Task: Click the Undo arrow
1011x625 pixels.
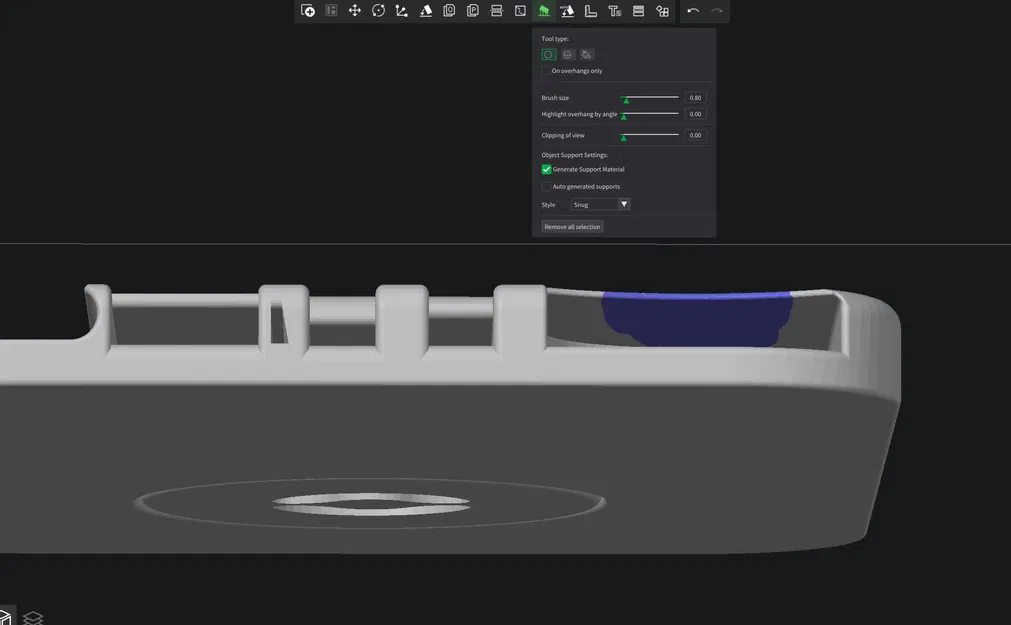Action: pos(694,10)
